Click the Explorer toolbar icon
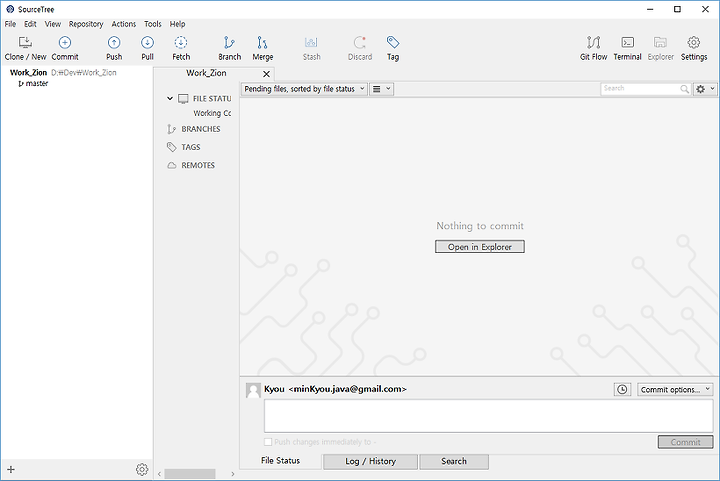 pos(660,48)
